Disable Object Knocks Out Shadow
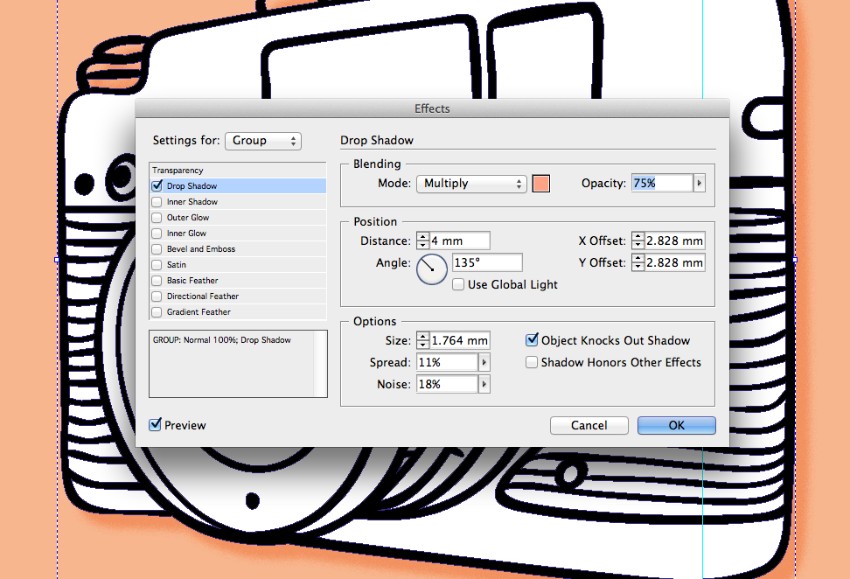This screenshot has width=850, height=579. click(532, 340)
